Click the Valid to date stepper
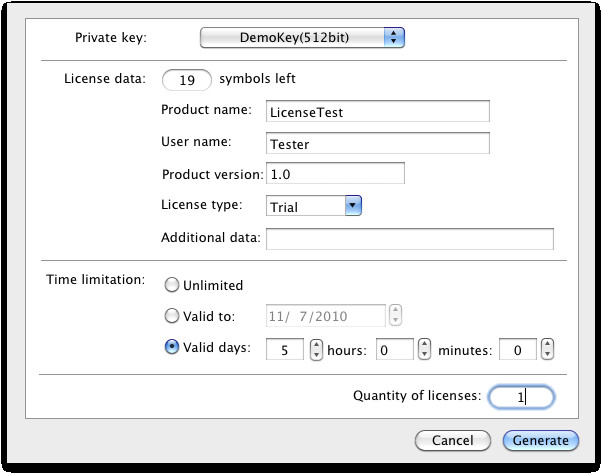The height and width of the screenshot is (474, 602). (395, 315)
